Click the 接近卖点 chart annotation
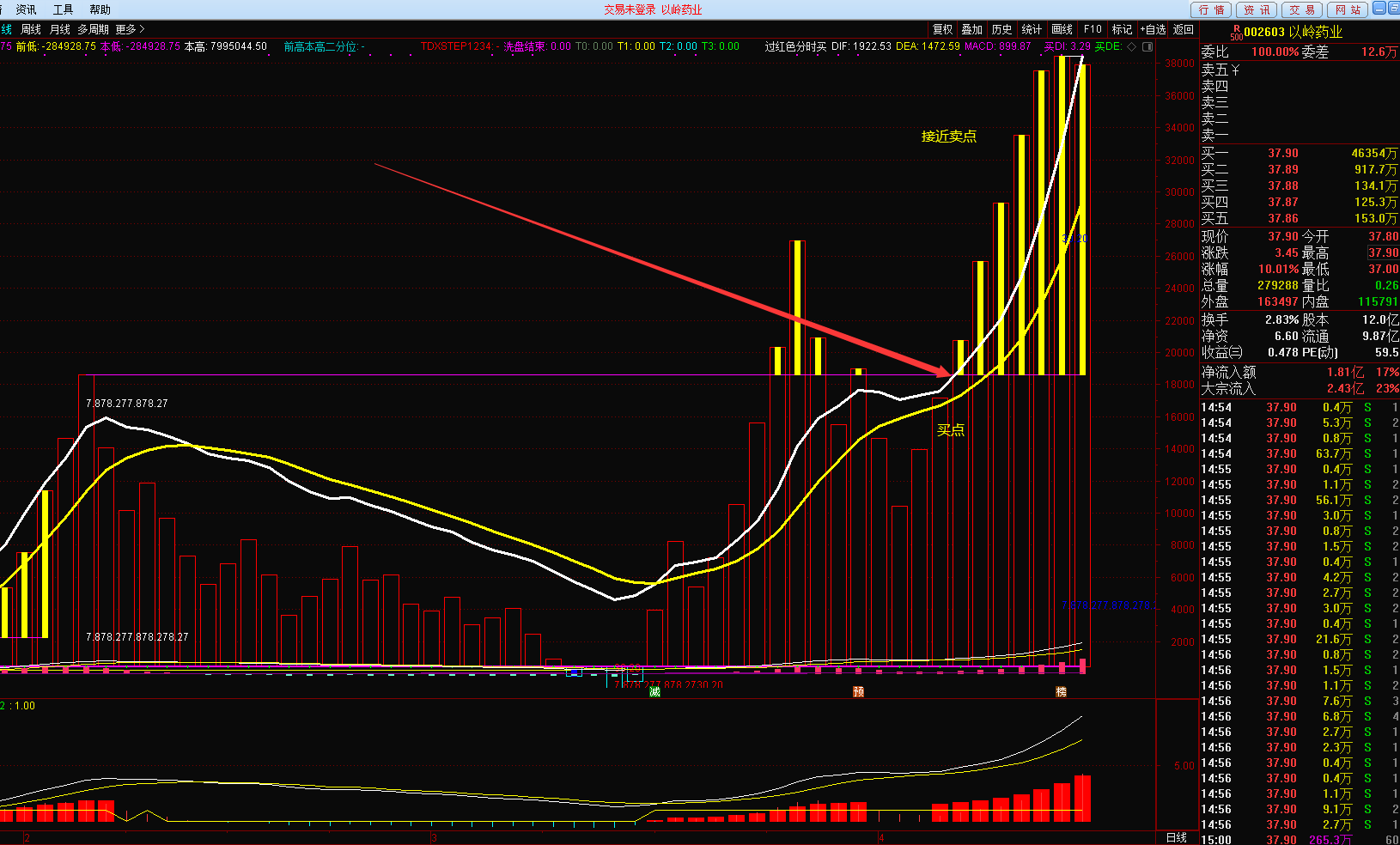The height and width of the screenshot is (845, 1400). (x=949, y=136)
